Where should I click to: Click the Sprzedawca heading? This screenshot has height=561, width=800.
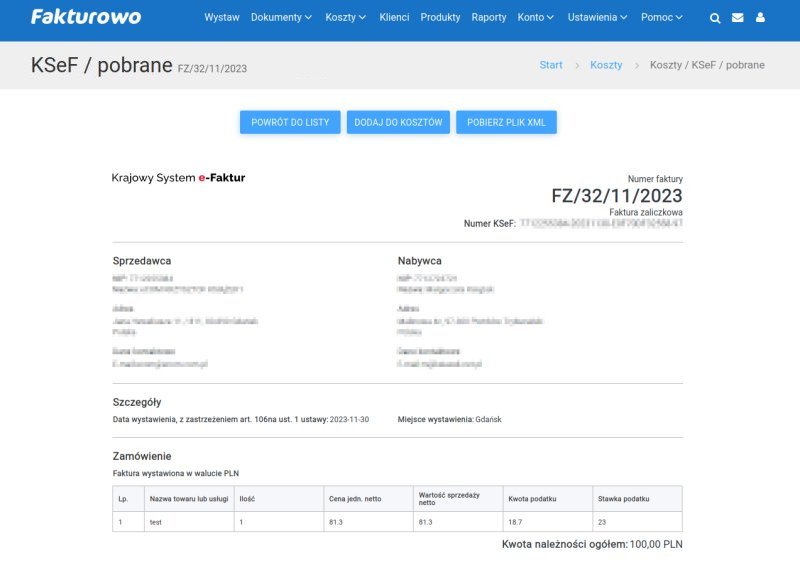[x=142, y=261]
